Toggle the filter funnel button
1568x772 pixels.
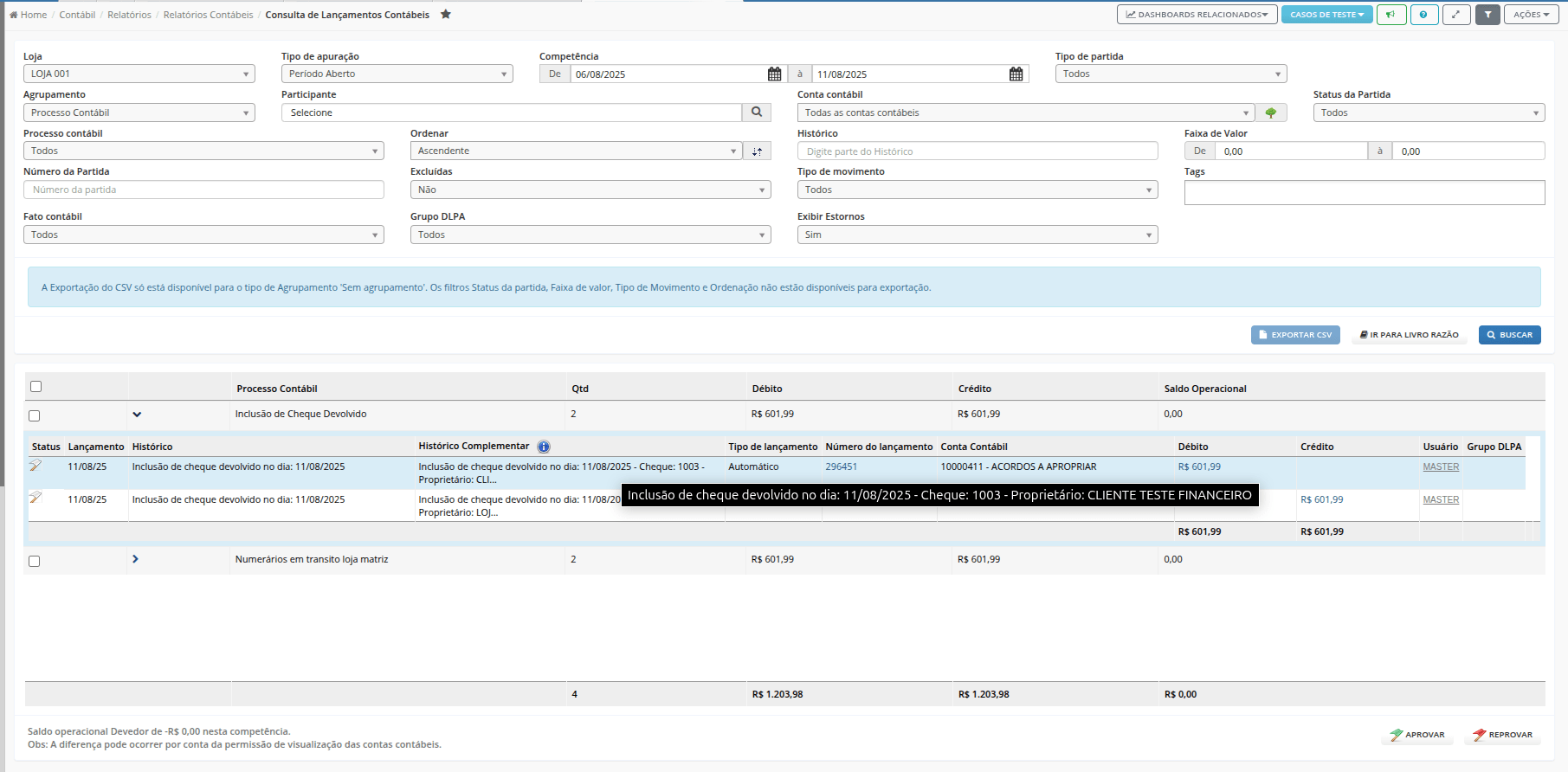tap(1487, 15)
